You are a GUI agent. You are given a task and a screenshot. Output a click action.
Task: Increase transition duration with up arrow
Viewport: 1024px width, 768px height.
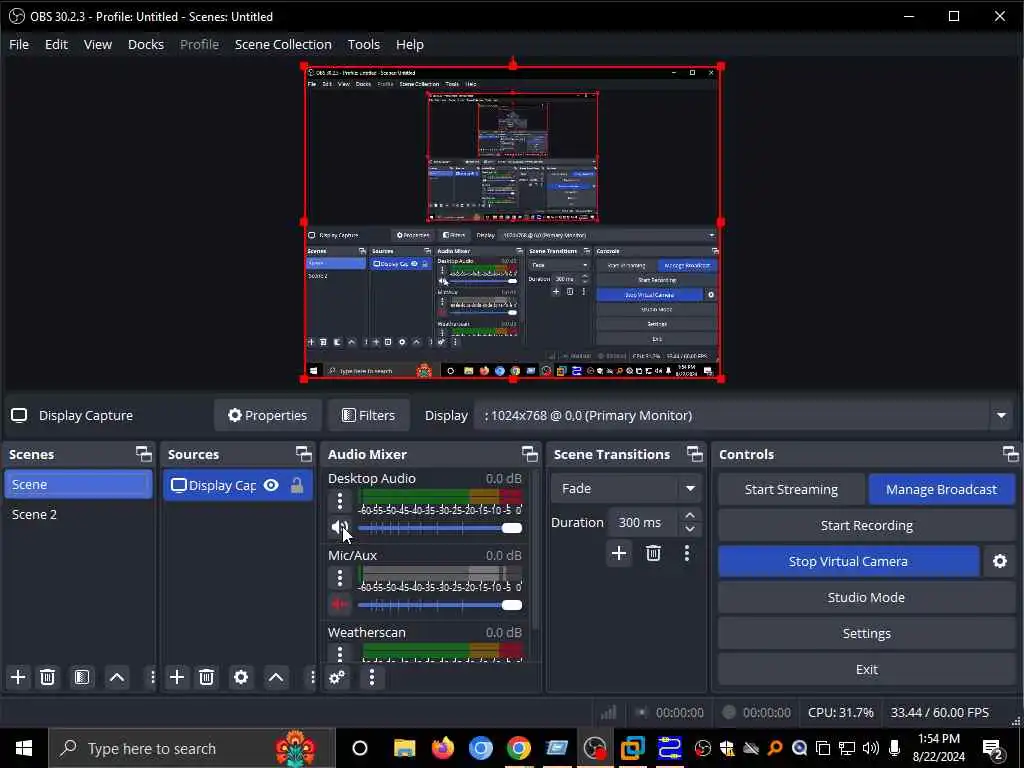coord(690,515)
